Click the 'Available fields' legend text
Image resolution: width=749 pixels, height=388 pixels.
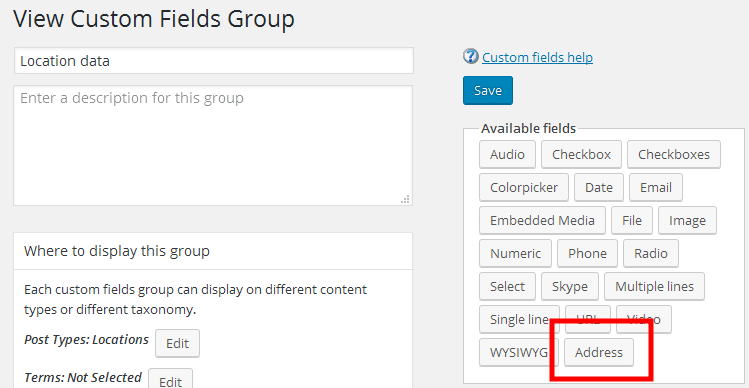pyautogui.click(x=528, y=128)
